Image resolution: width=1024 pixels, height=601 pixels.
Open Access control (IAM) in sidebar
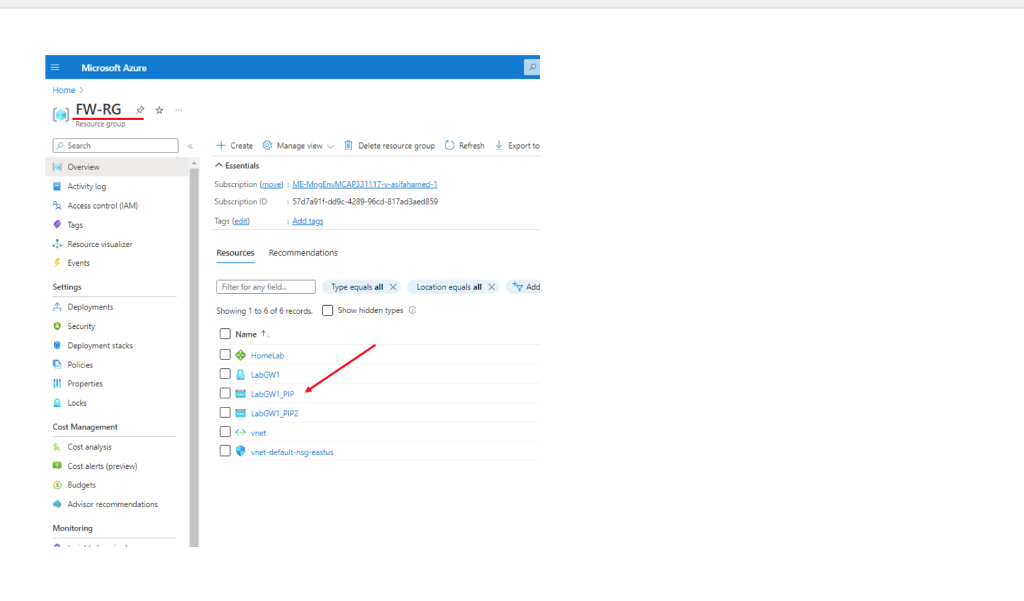click(102, 206)
